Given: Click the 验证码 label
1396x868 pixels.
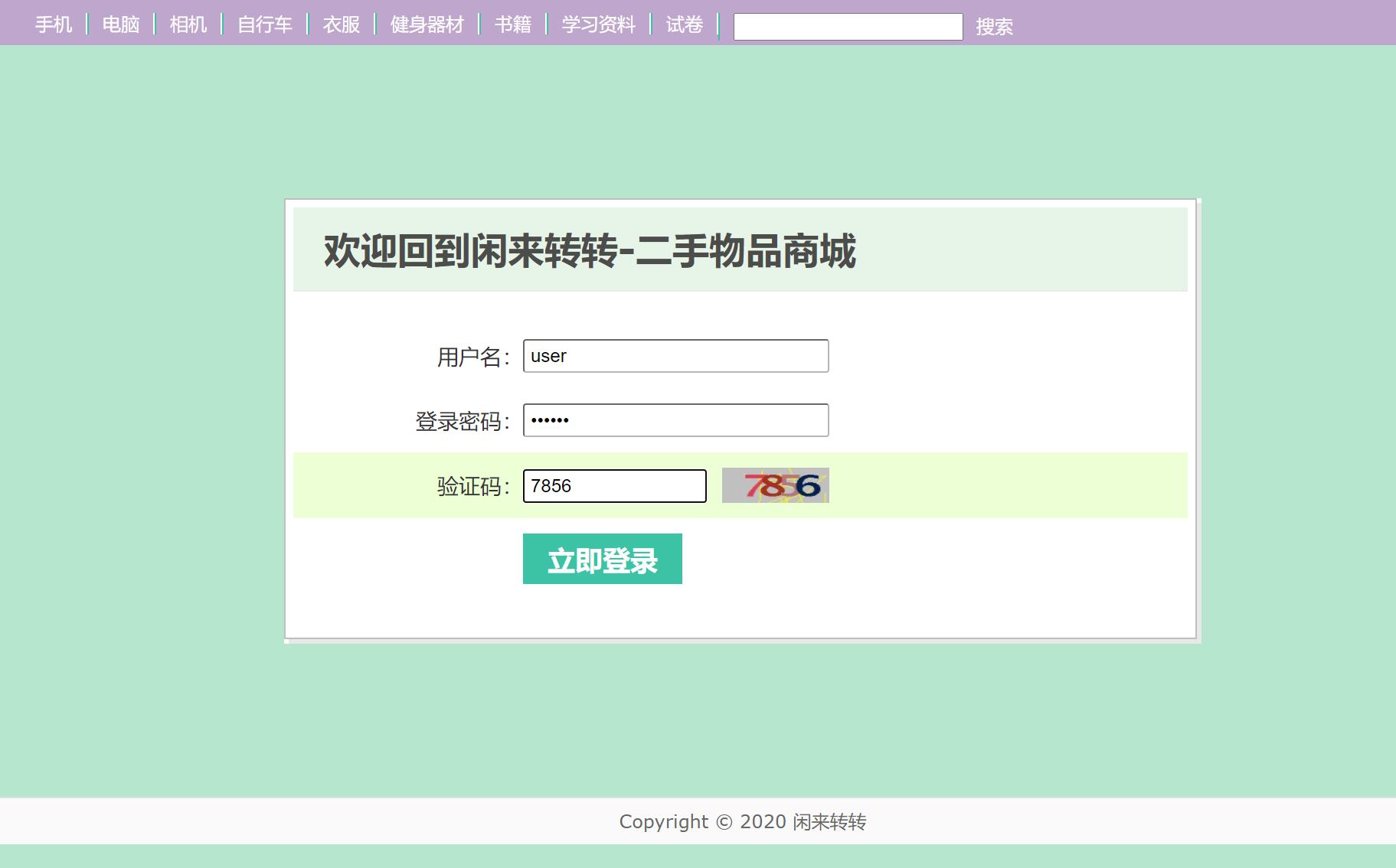Looking at the screenshot, I should coord(473,486).
